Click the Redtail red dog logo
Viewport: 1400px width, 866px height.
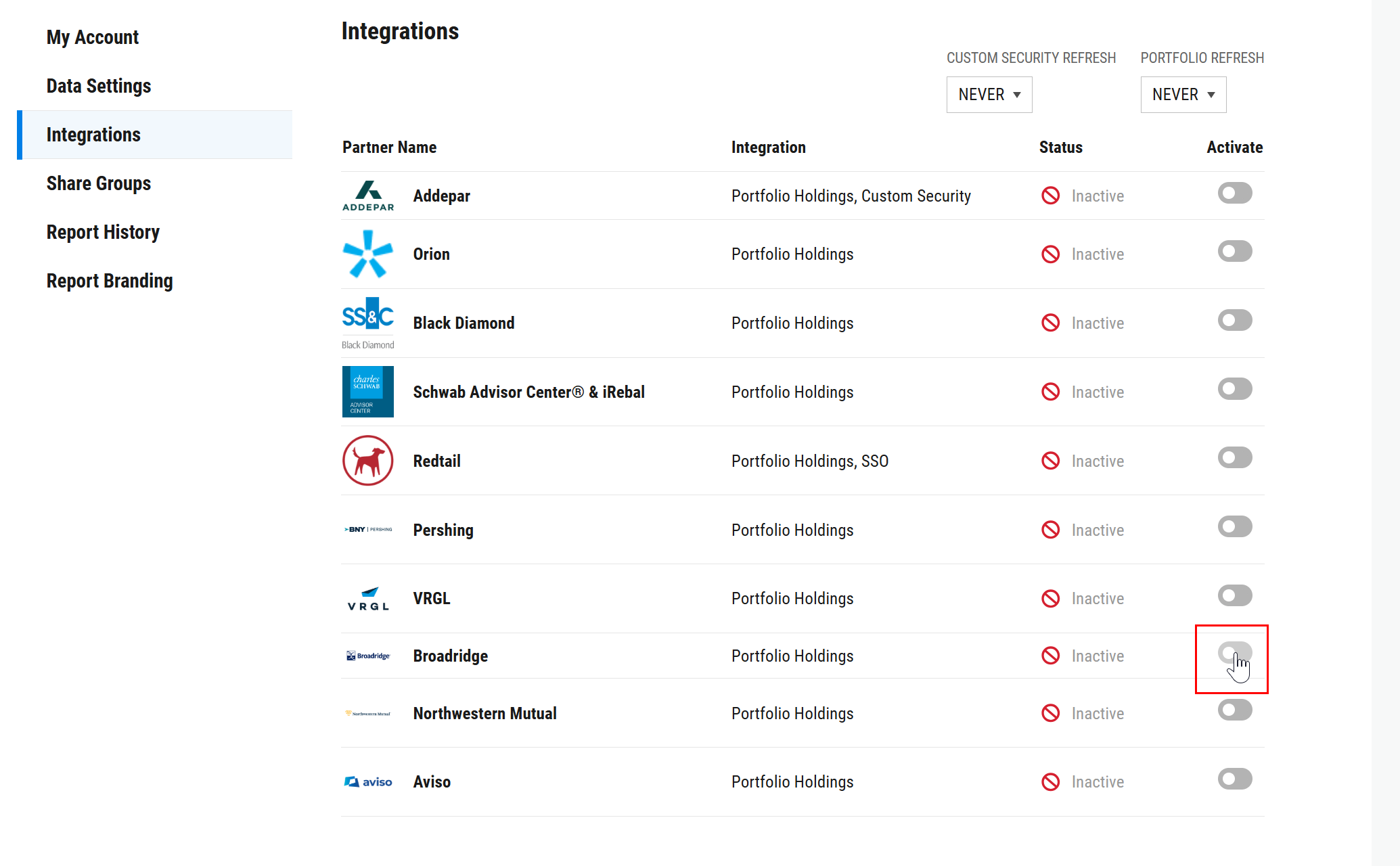coord(368,461)
